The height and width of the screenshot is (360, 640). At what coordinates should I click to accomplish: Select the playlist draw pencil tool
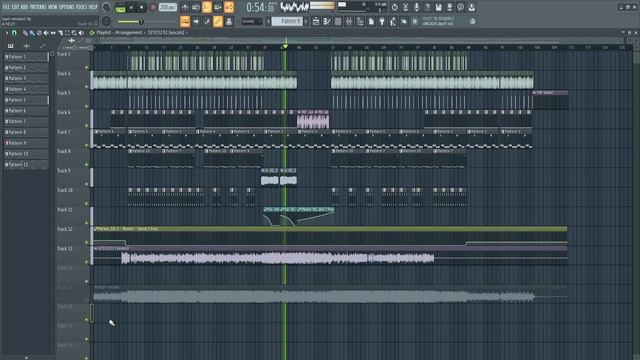point(25,33)
